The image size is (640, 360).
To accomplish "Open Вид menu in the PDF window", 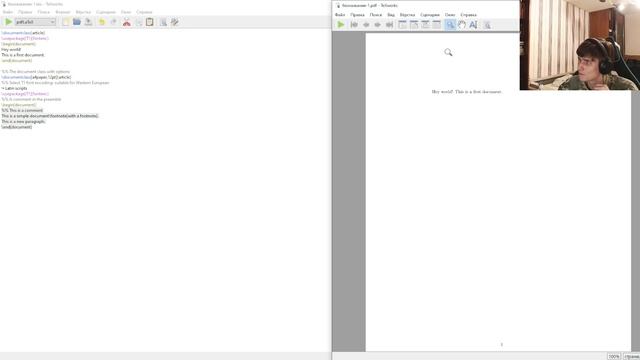I will click(391, 15).
